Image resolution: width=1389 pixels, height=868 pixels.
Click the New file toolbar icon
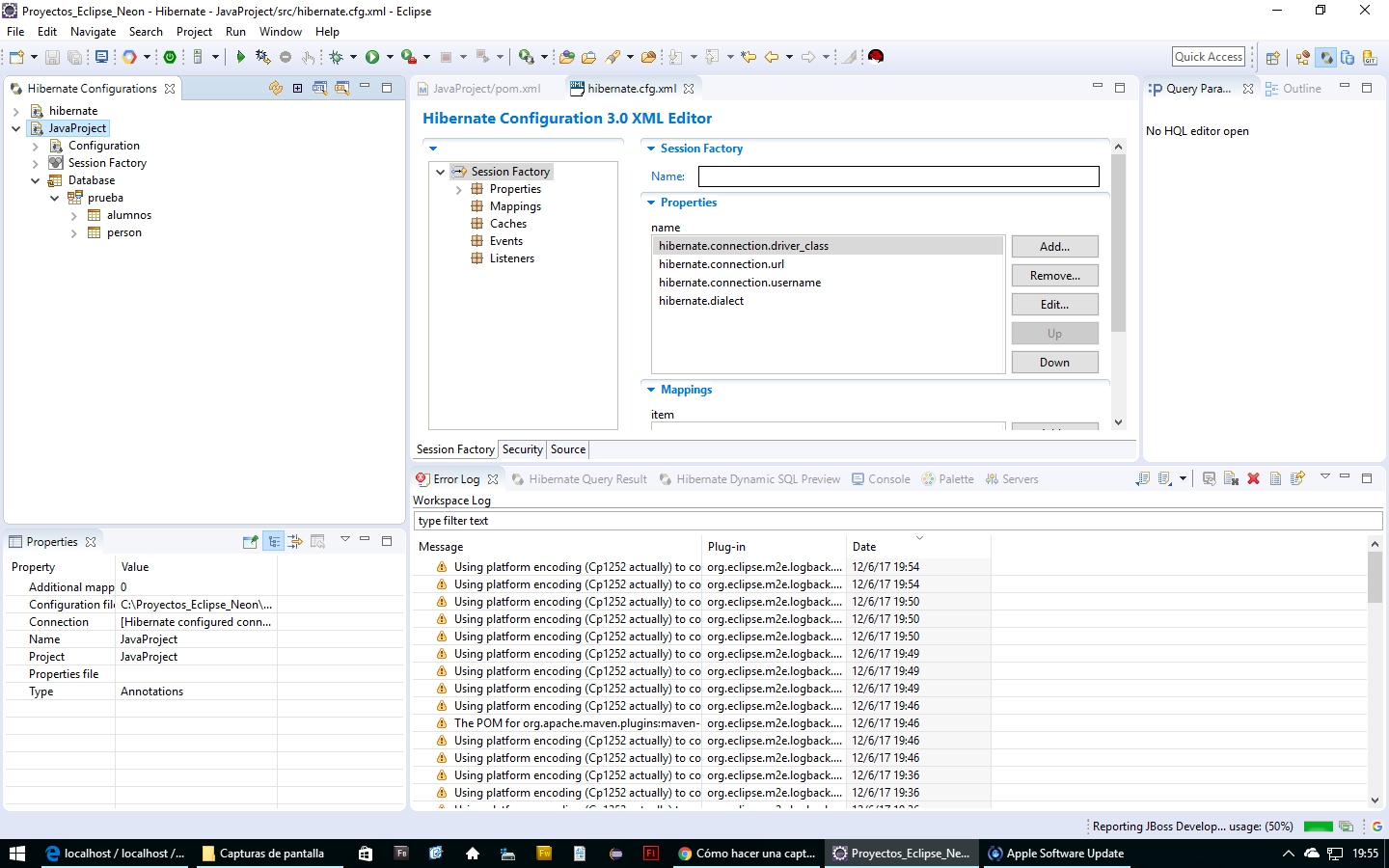pyautogui.click(x=16, y=57)
